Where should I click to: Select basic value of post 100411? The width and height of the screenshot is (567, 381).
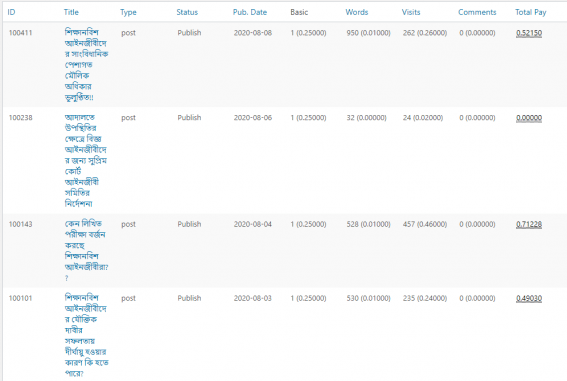[308, 33]
